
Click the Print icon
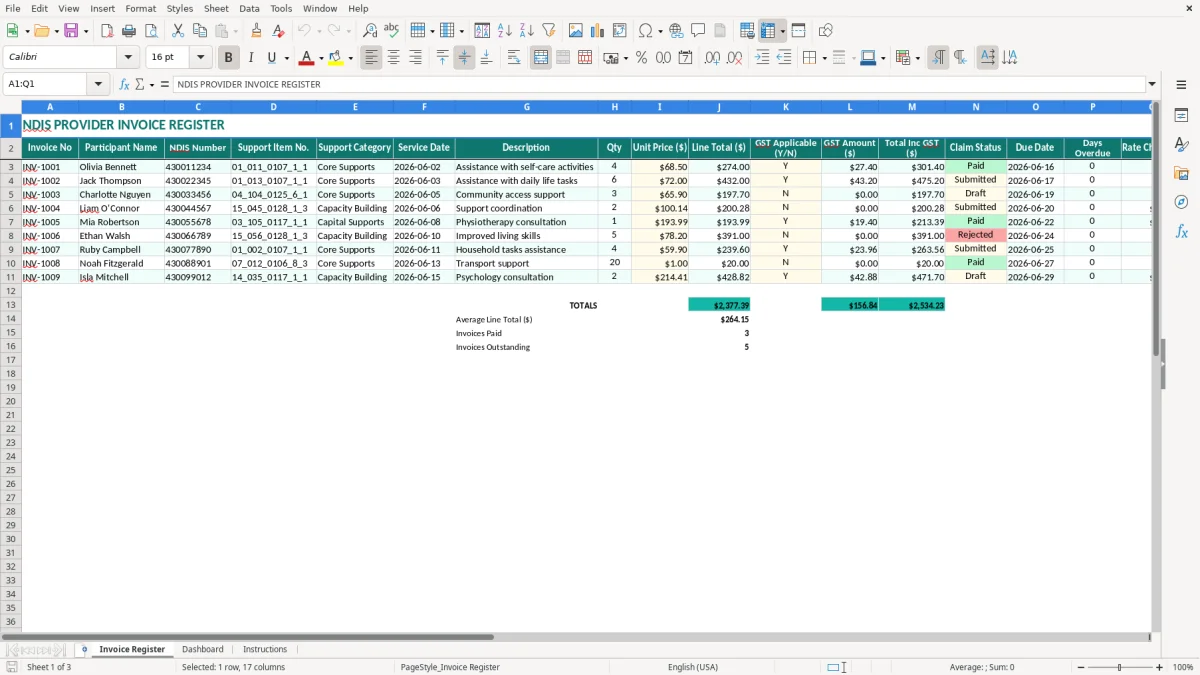tap(129, 31)
